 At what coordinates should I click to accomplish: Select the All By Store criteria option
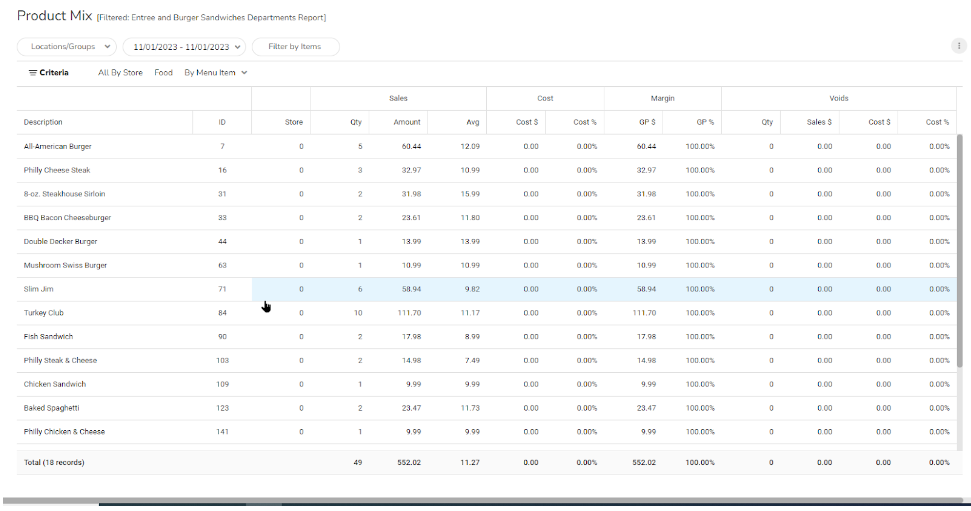tap(120, 73)
